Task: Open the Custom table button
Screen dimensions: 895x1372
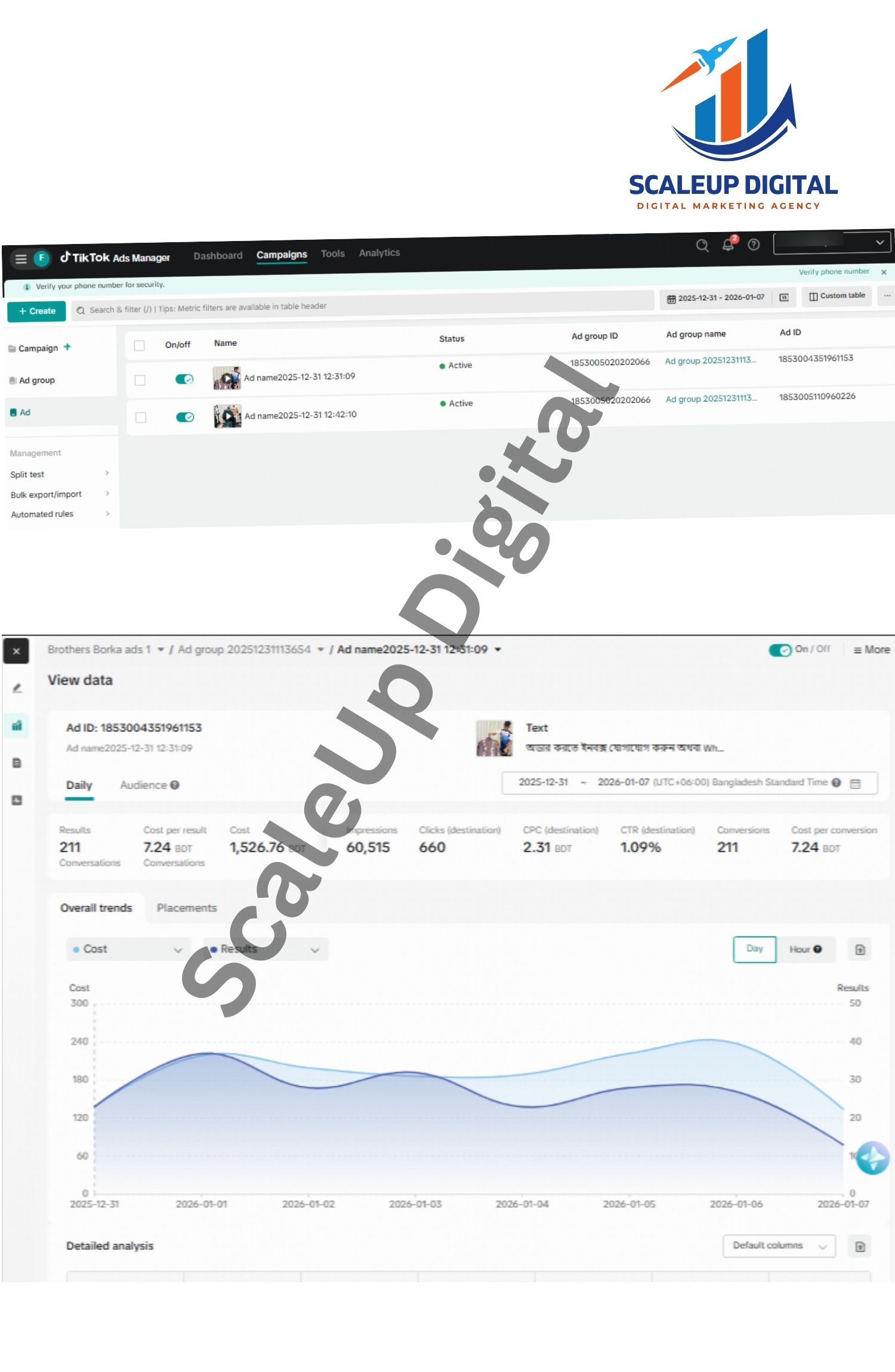Action: pos(837,296)
